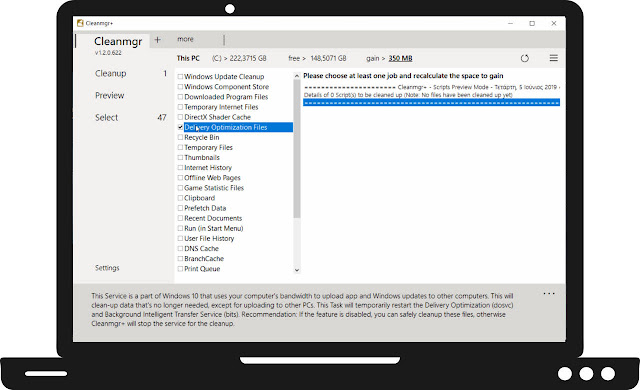Click the refresh recalculate icon
640x390 pixels.
click(524, 58)
